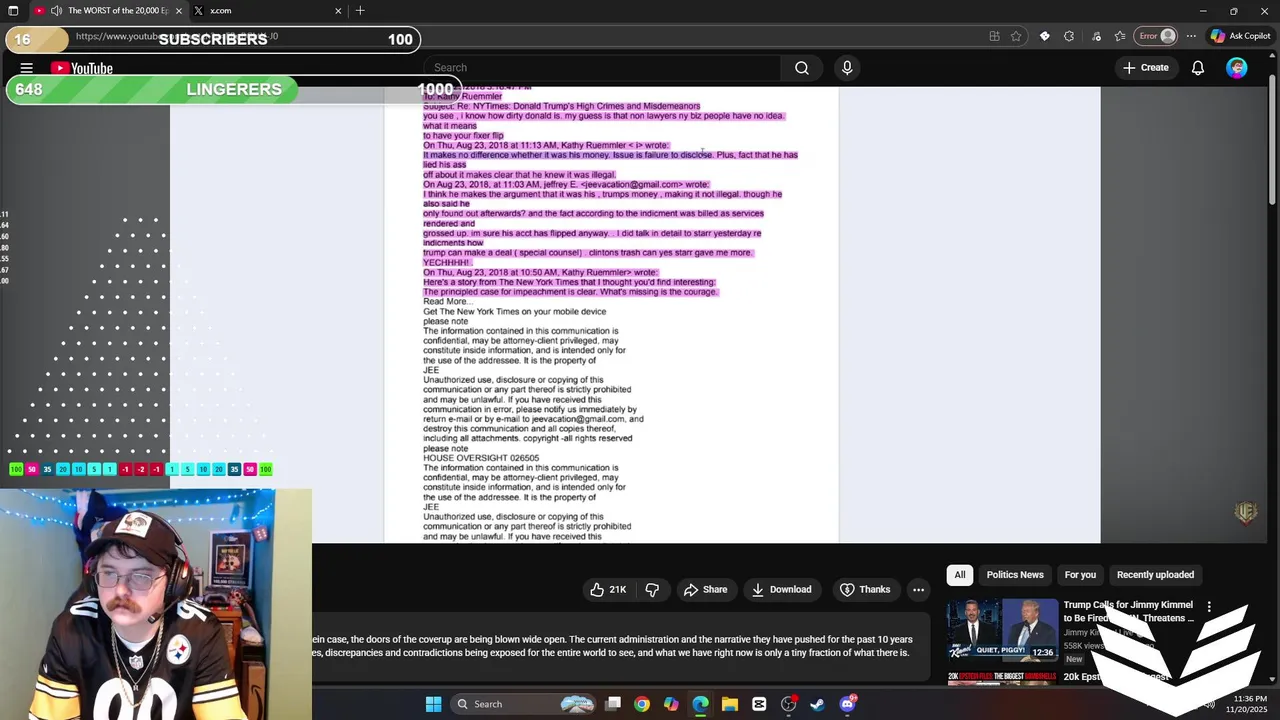The image size is (1280, 720).
Task: Start voice search with the microphone
Action: point(847,68)
